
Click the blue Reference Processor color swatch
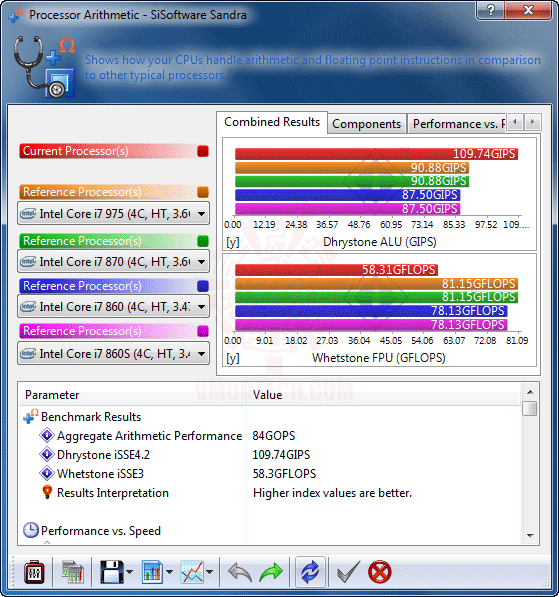(203, 286)
